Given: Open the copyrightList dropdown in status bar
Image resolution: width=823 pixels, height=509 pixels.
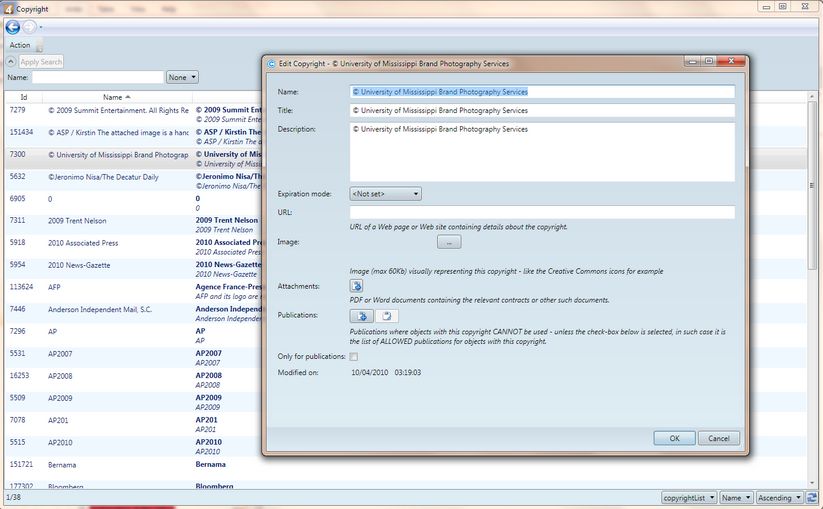Looking at the screenshot, I should click(689, 497).
